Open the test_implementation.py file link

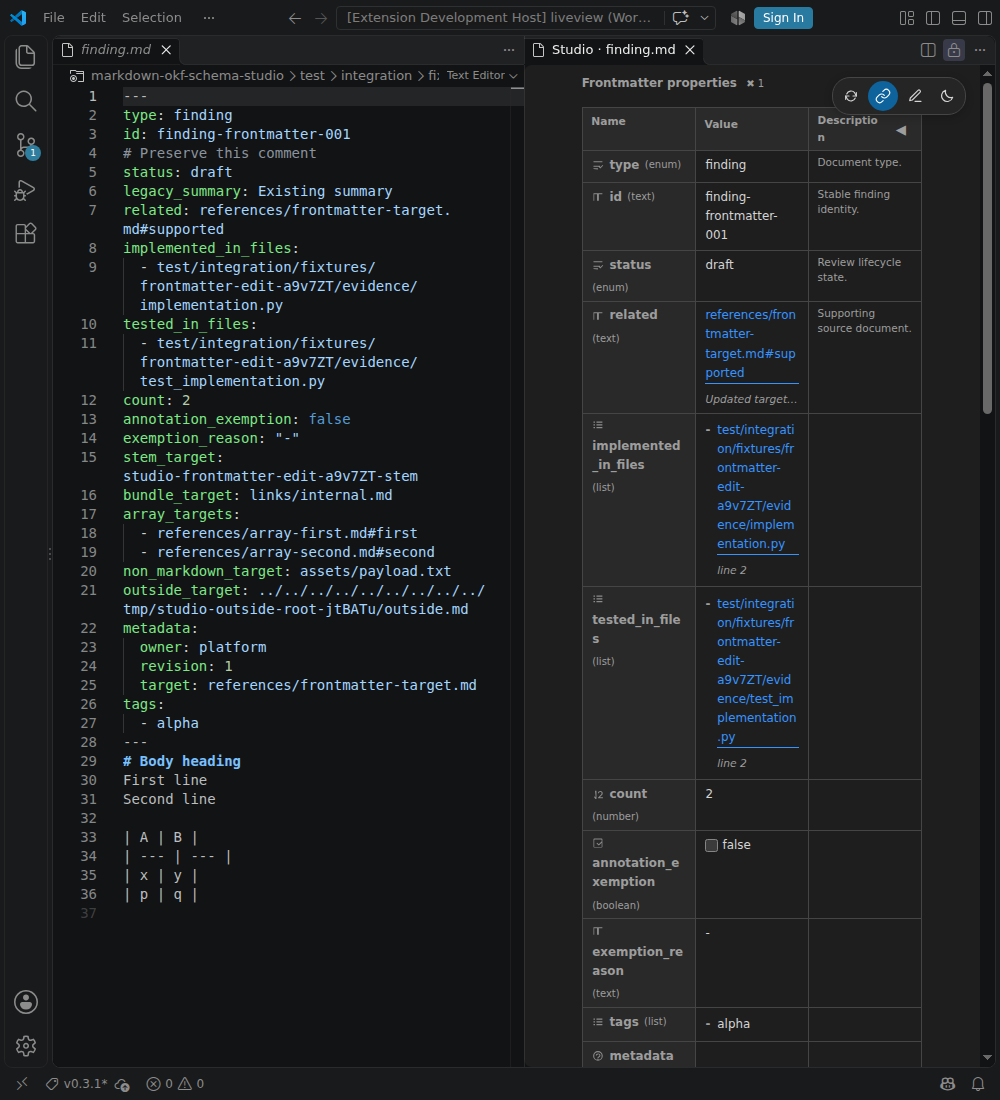(x=756, y=670)
